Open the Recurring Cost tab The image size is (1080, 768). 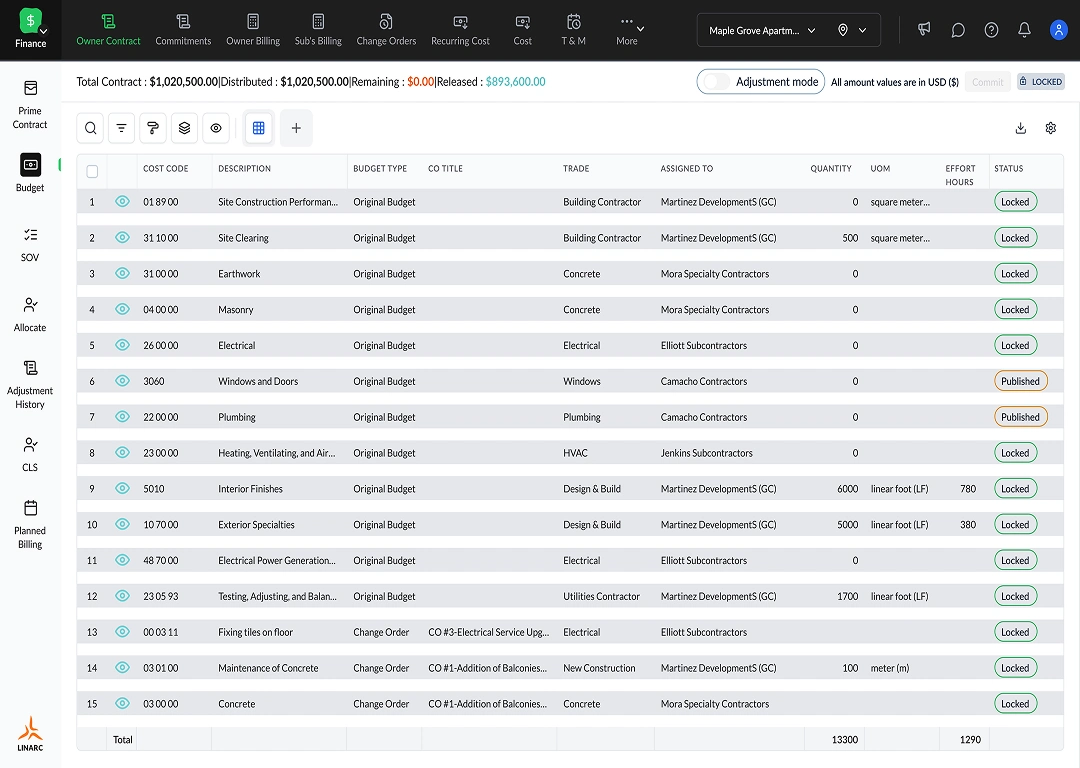[x=460, y=30]
